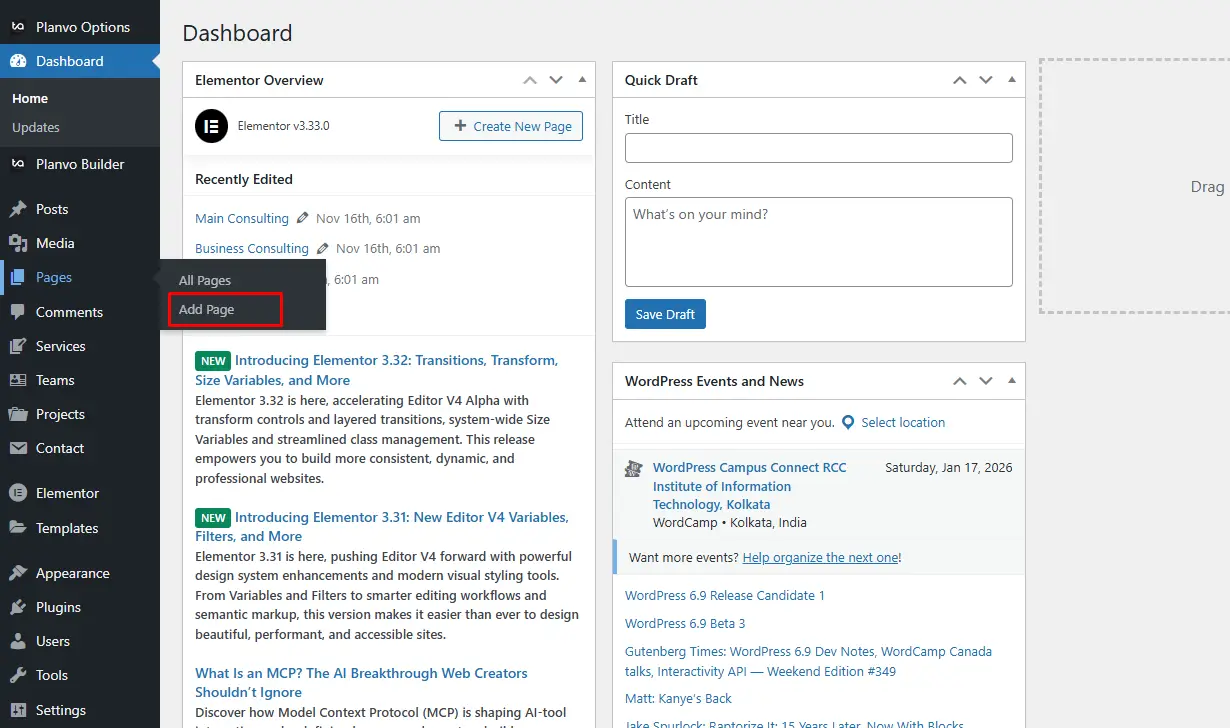Choose Add Page in Pages submenu
This screenshot has width=1230, height=728.
pos(206,309)
